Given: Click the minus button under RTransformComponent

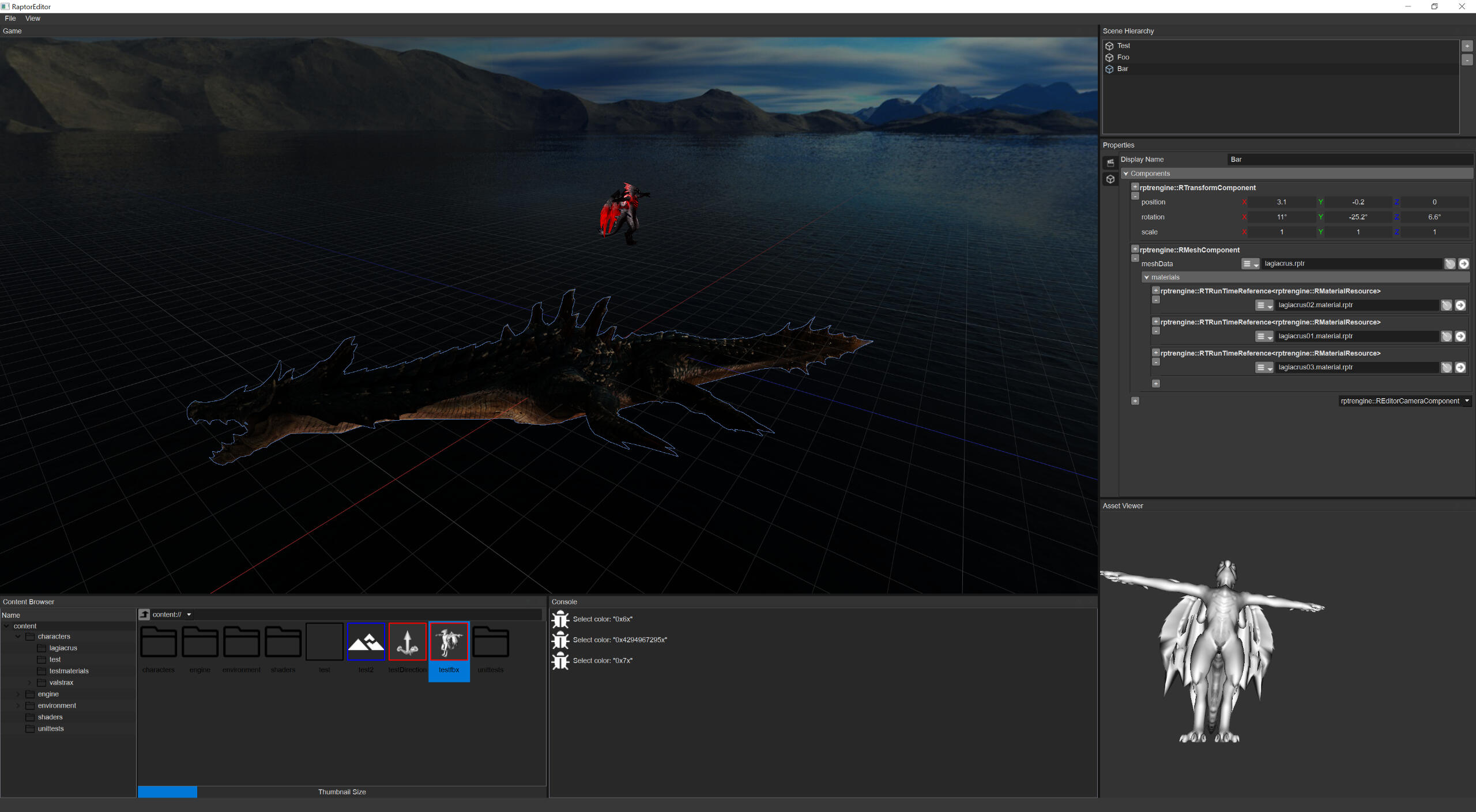Looking at the screenshot, I should click(1135, 196).
